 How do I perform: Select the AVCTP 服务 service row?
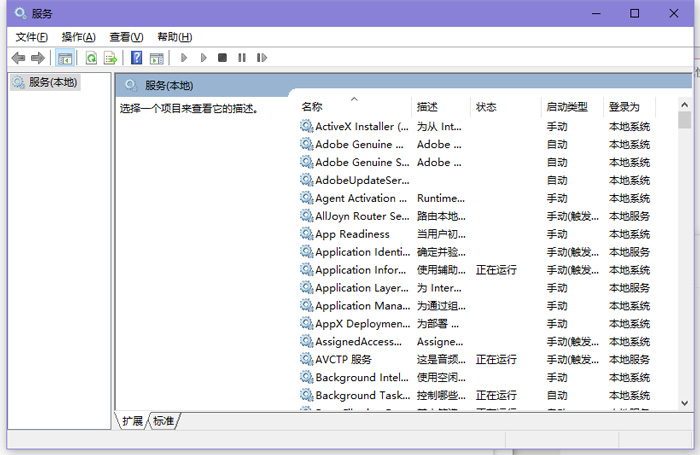[343, 359]
